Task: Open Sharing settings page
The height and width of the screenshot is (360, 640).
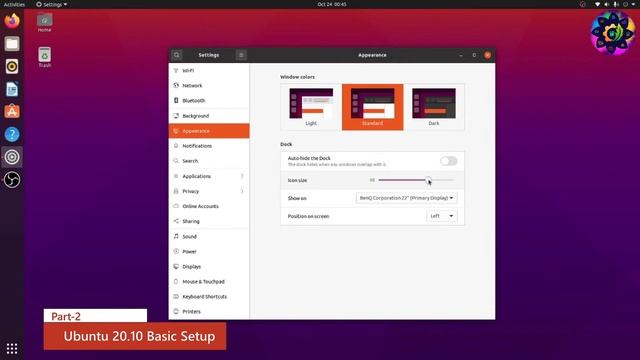Action: tap(209, 221)
